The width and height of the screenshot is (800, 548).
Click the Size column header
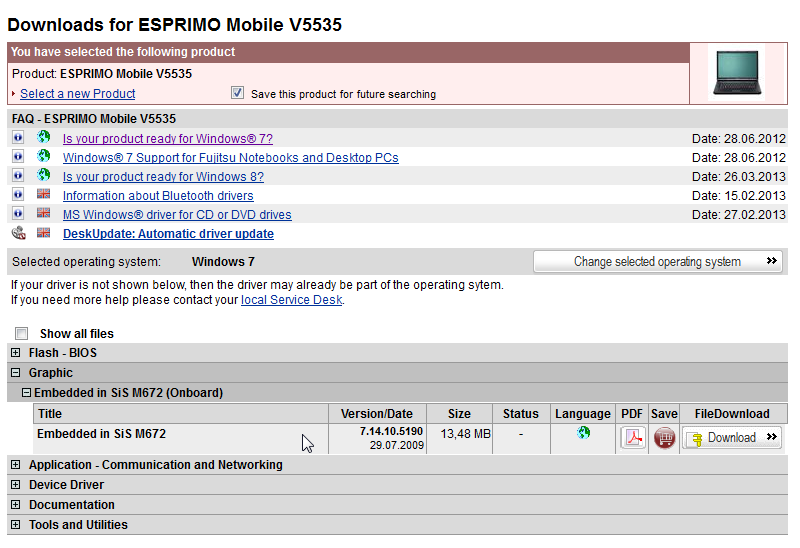pyautogui.click(x=459, y=414)
